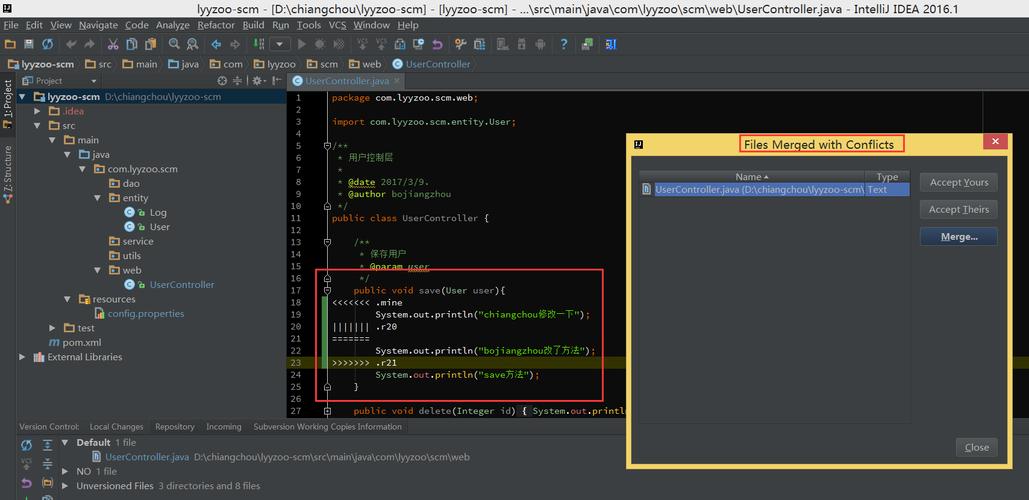
Task: Click the Cut scissors icon in toolbar
Action: [113, 44]
